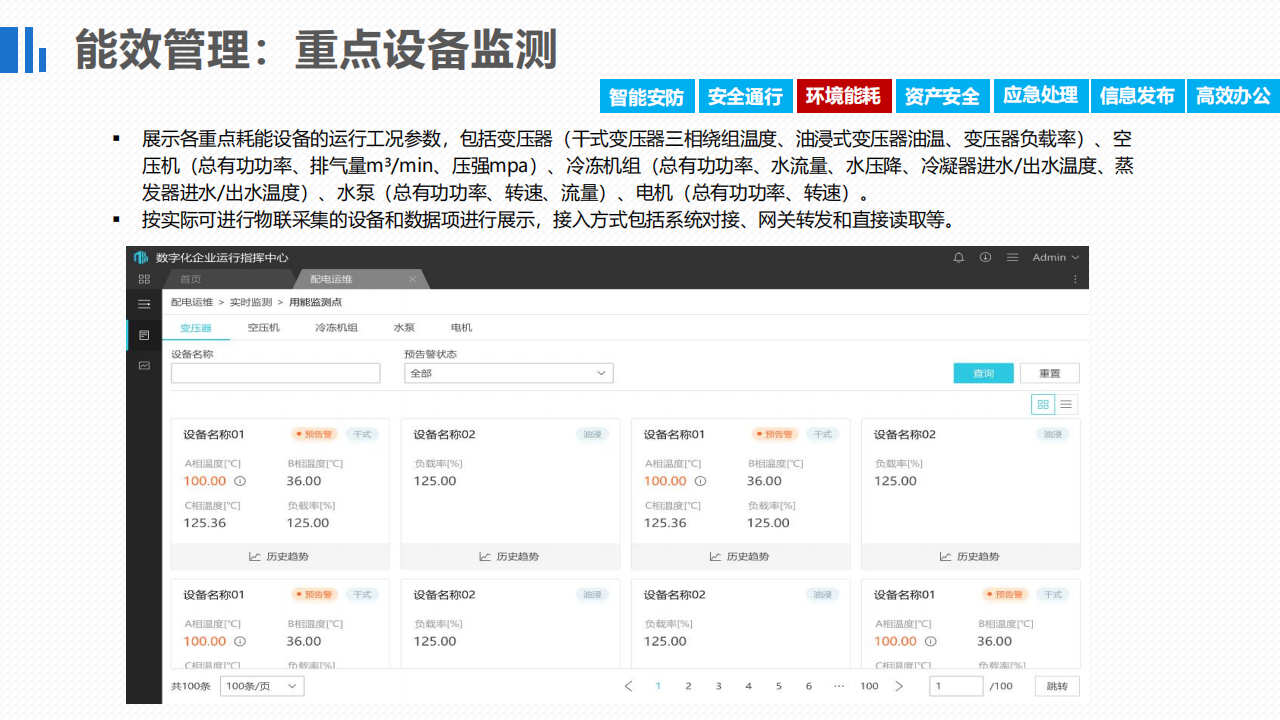This screenshot has height=720, width=1280.
Task: Switch to card grid view
Action: [1043, 404]
